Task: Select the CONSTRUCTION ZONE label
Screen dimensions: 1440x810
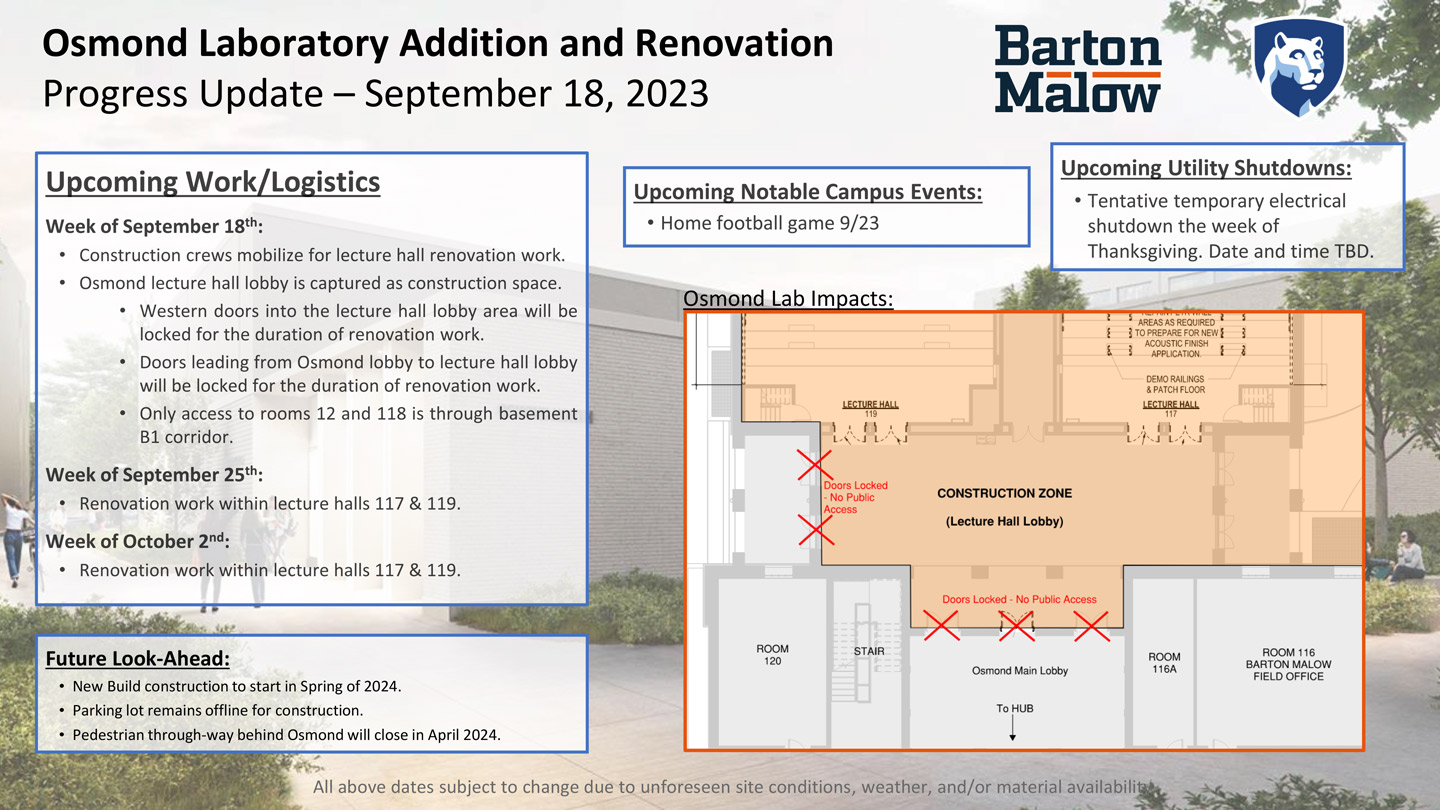Action: (x=1004, y=492)
